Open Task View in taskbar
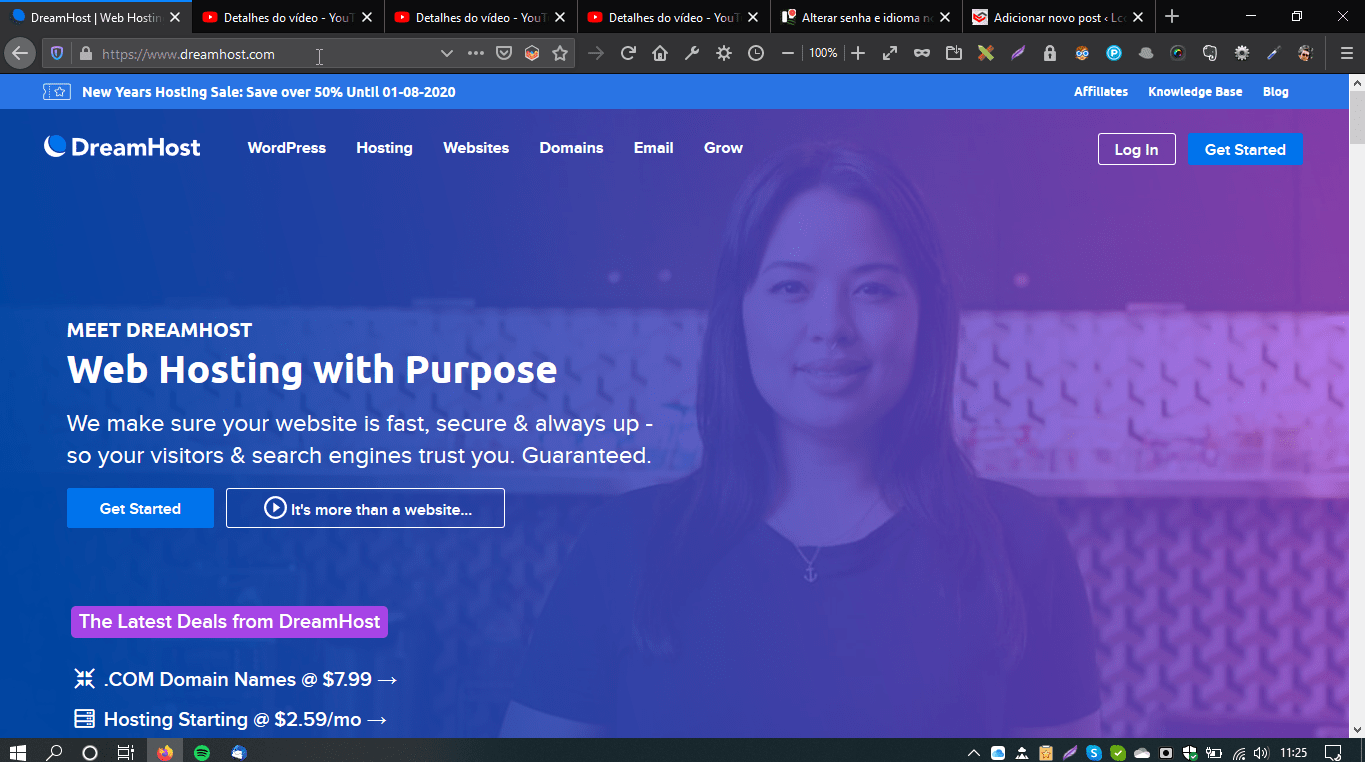 (x=126, y=752)
